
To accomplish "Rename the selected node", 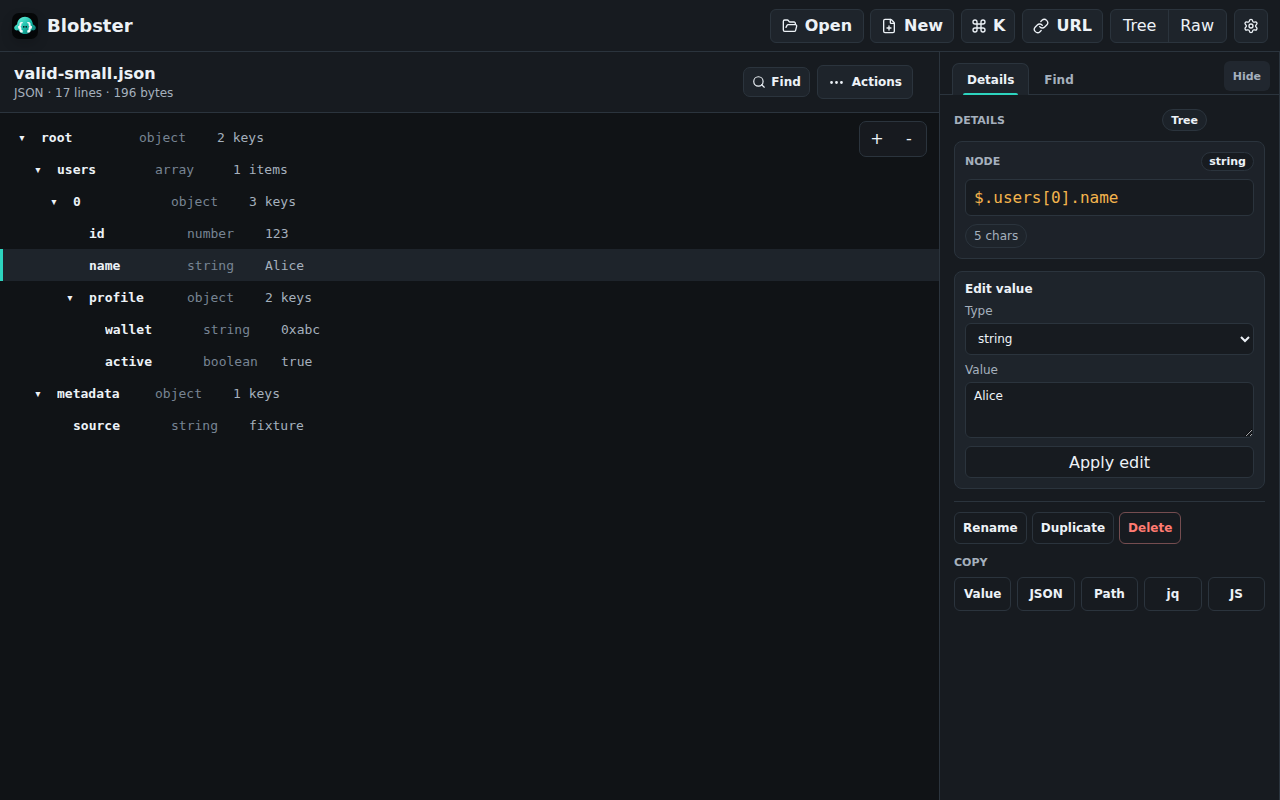I will click(x=990, y=528).
